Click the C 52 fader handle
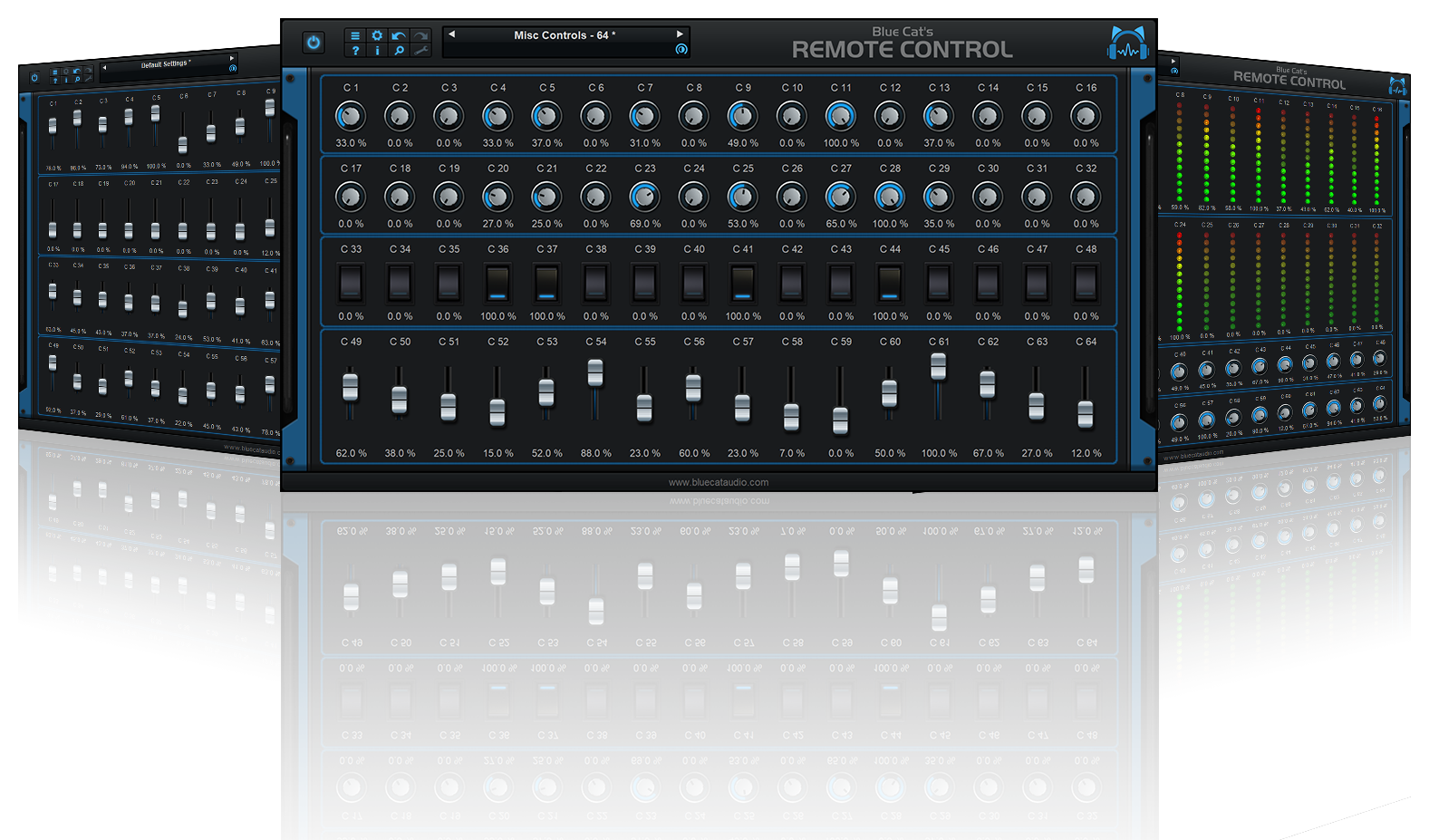 point(497,412)
